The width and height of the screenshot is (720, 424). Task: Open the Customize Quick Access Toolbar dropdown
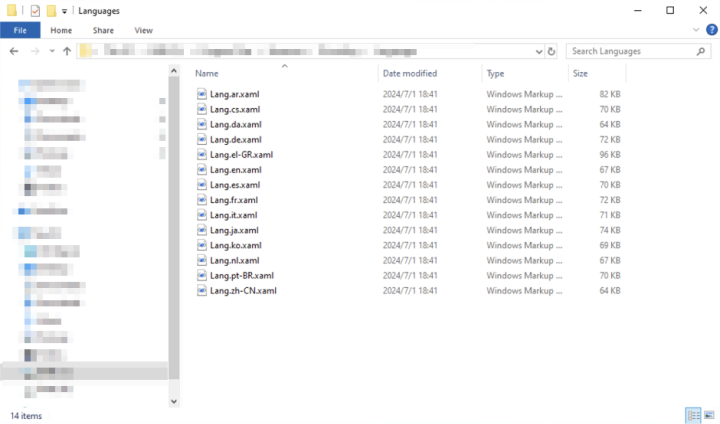65,11
